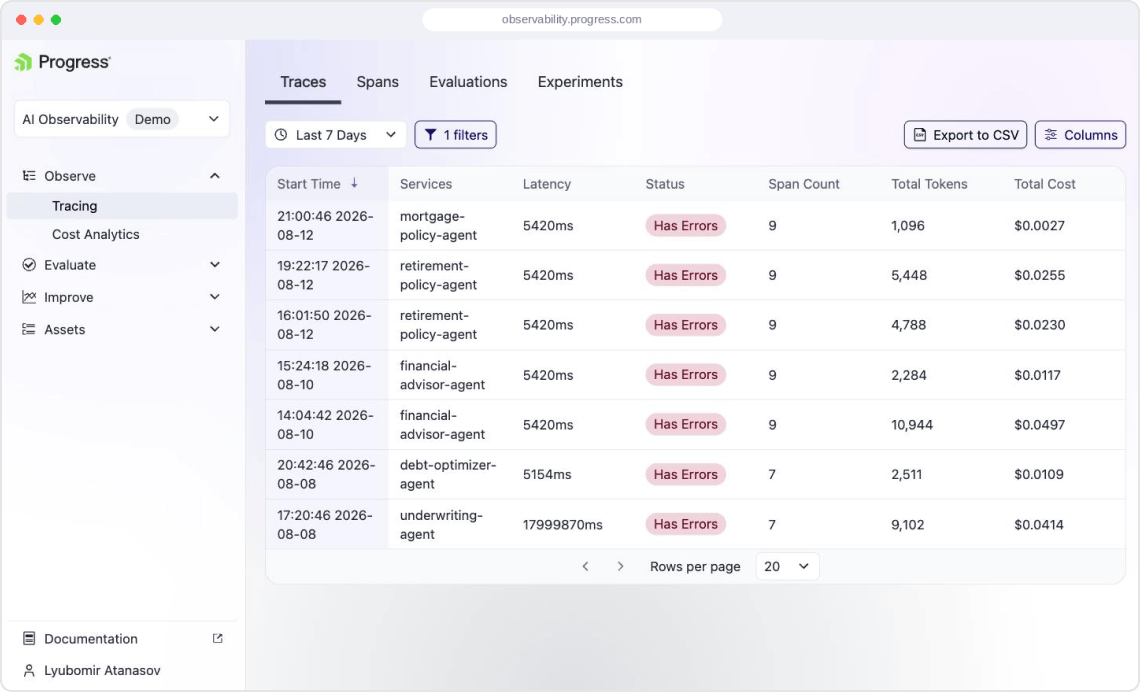The width and height of the screenshot is (1140, 692).
Task: Switch to the Spans tab
Action: pyautogui.click(x=377, y=82)
